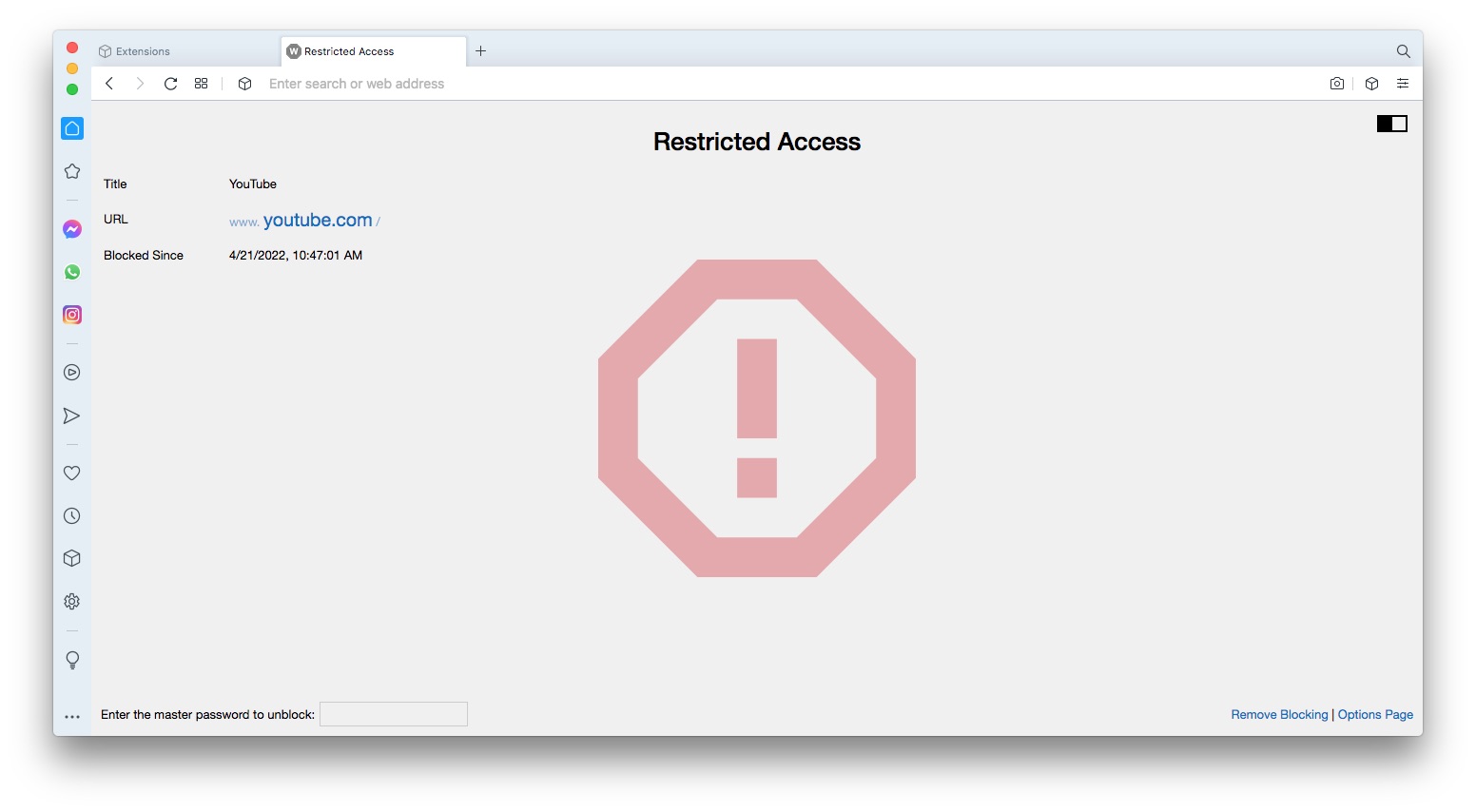The image size is (1476, 812).
Task: Open My Flow send icon in sidebar
Action: (72, 416)
